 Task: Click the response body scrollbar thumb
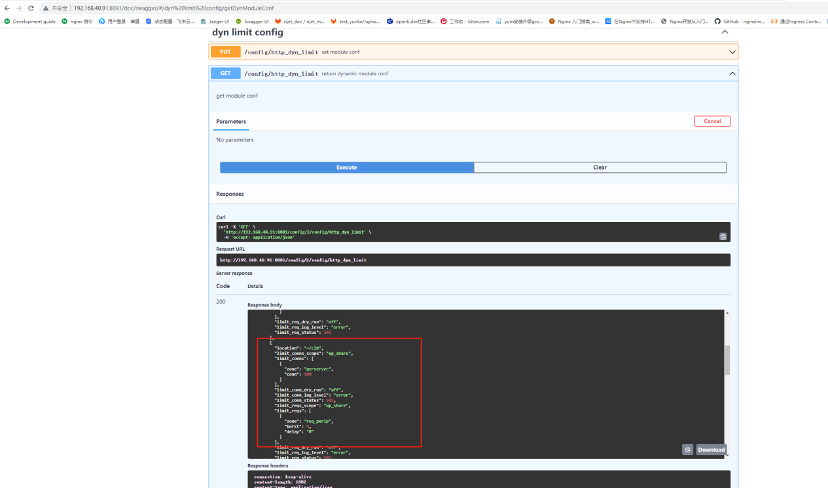[x=727, y=360]
